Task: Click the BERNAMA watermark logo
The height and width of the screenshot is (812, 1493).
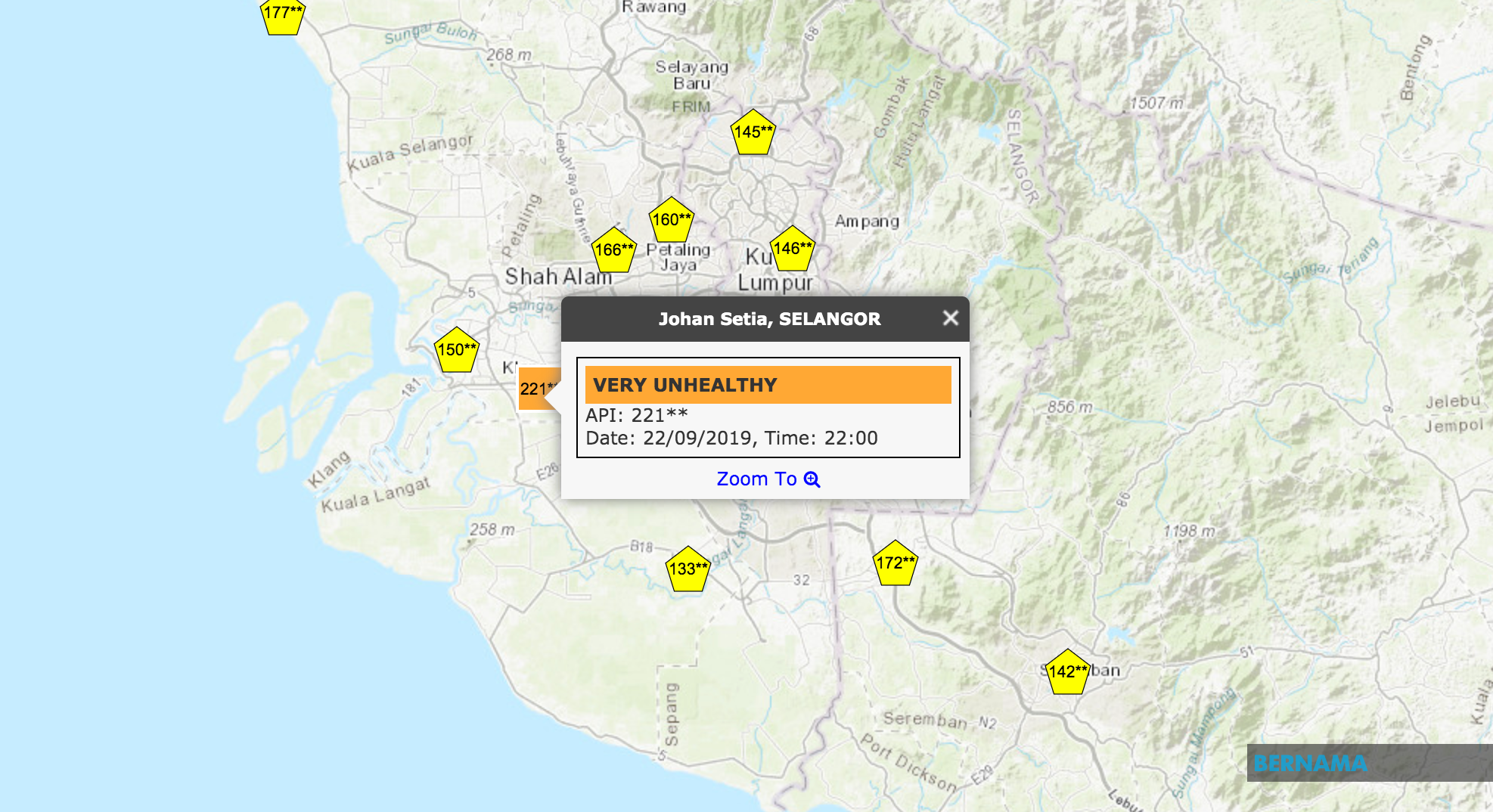Action: tap(1310, 764)
